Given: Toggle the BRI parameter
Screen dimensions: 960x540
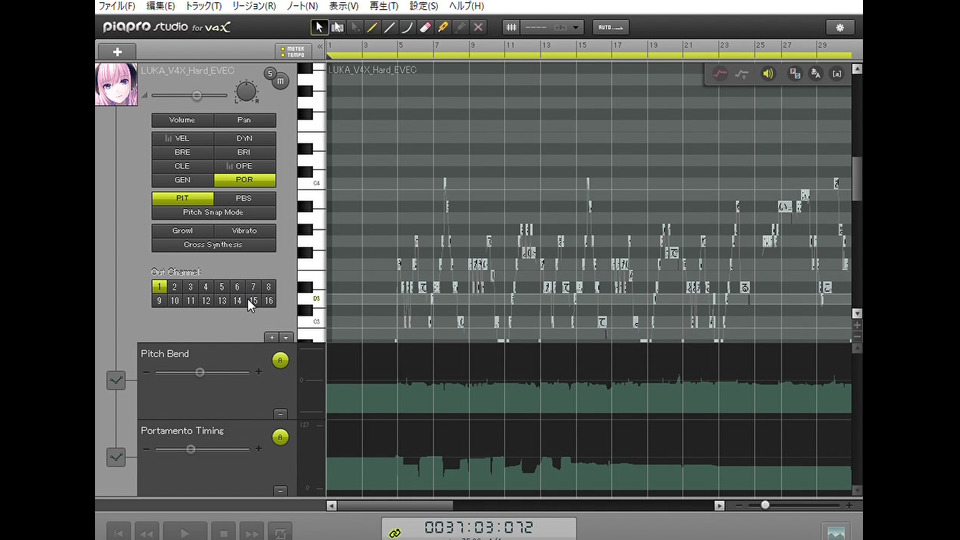Looking at the screenshot, I should pos(244,152).
